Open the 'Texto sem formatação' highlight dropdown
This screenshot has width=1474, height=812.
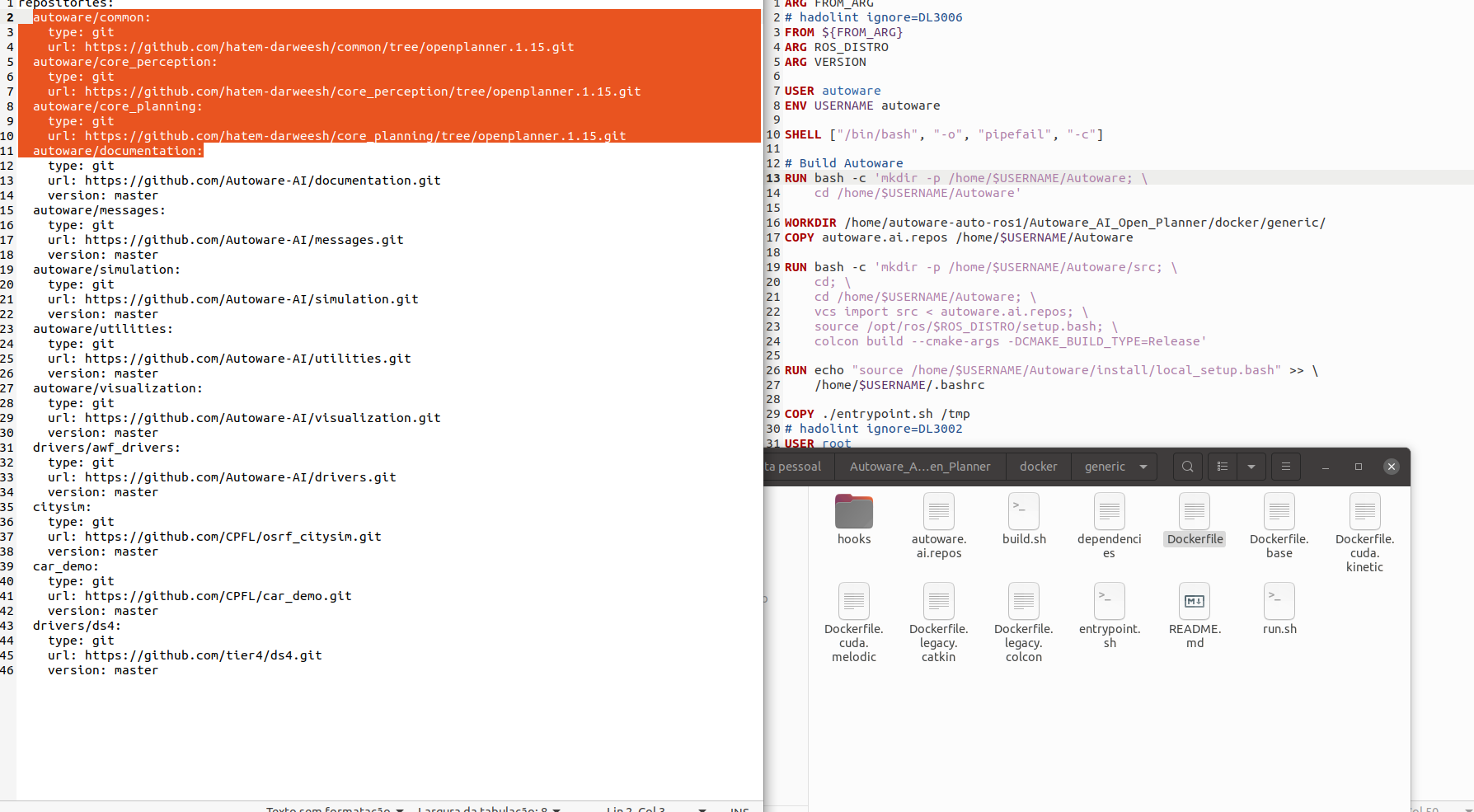(x=333, y=809)
